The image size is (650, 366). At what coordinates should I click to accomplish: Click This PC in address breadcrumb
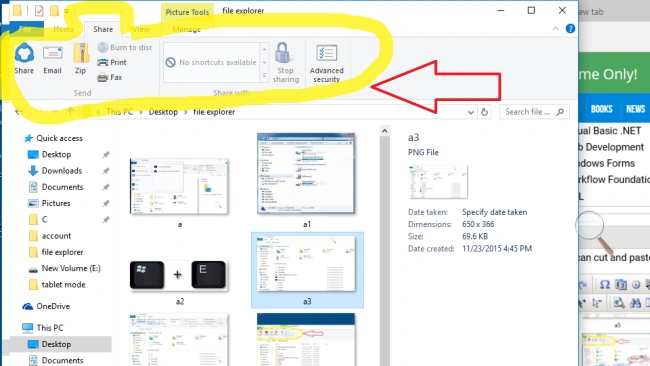(119, 112)
